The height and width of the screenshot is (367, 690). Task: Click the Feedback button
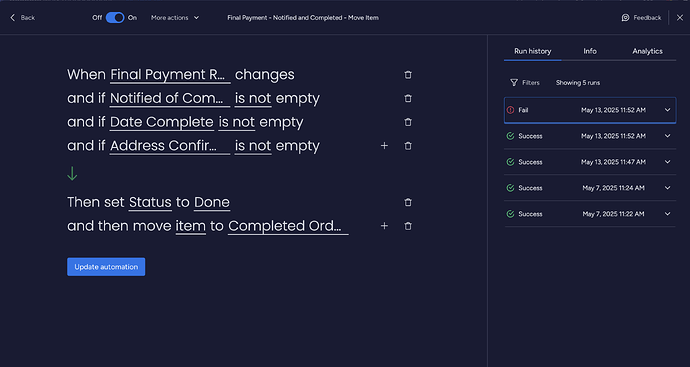[x=641, y=18]
